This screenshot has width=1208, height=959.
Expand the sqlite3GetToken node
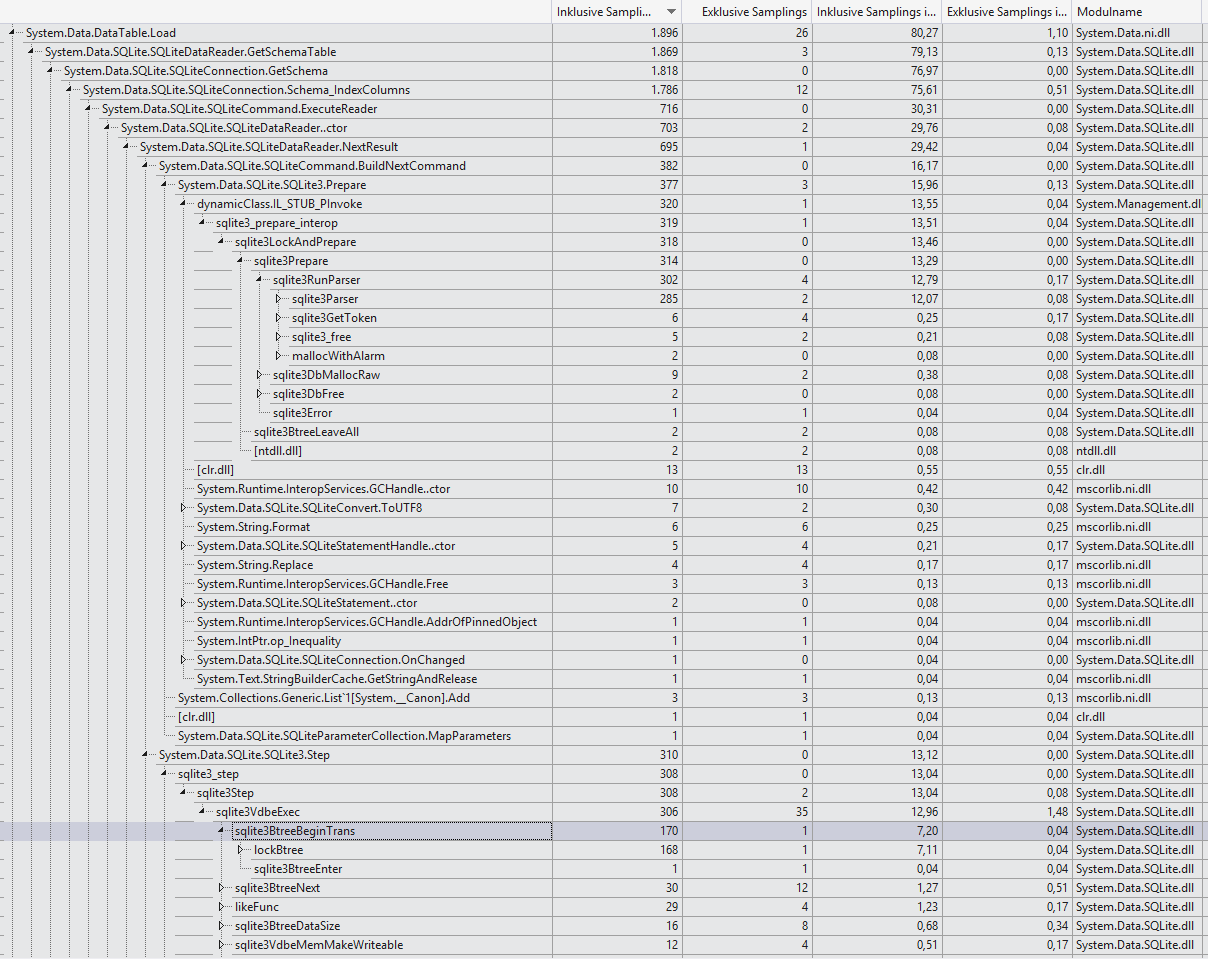(279, 318)
